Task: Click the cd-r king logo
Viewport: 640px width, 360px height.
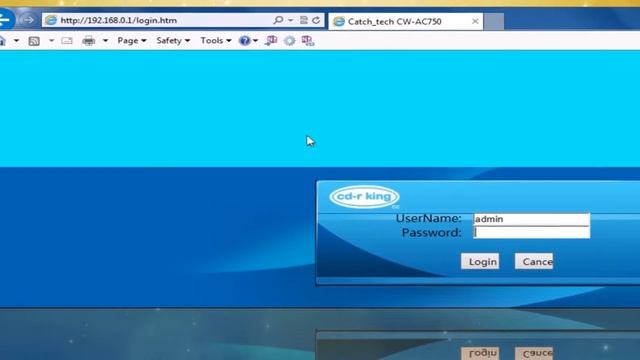Action: (x=364, y=197)
